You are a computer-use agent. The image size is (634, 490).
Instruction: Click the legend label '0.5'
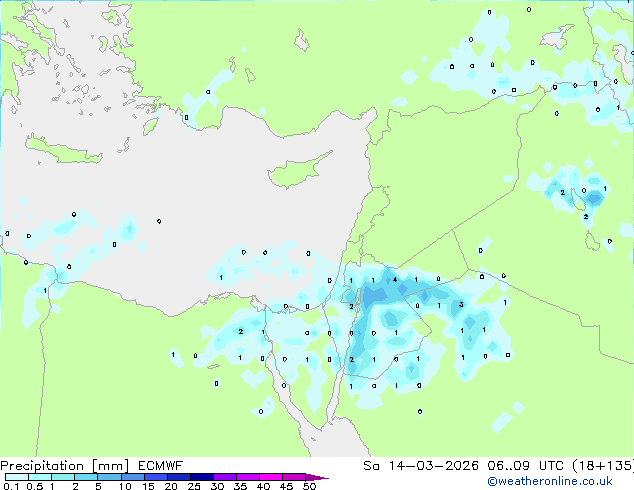point(35,486)
